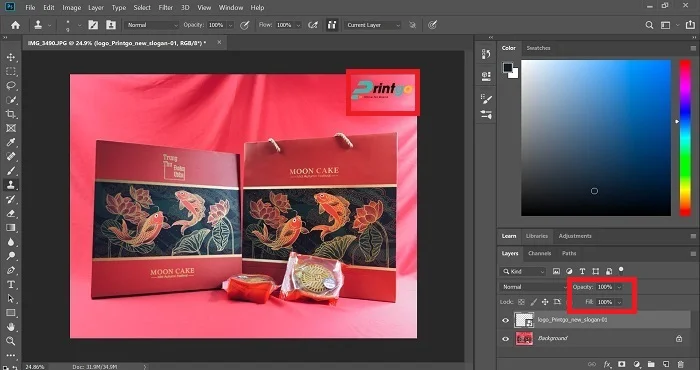The width and height of the screenshot is (700, 370).
Task: Open the Image menu
Action: 71,8
